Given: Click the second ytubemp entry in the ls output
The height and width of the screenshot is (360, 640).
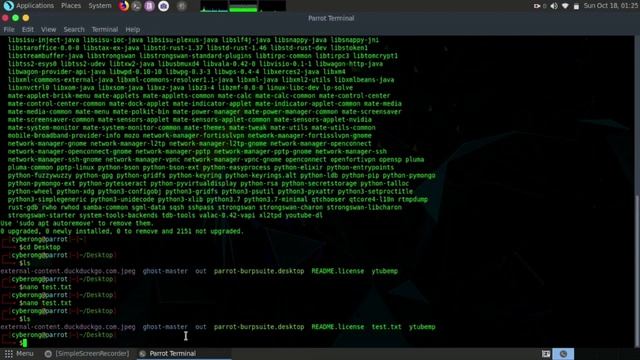Looking at the screenshot, I should pos(422,327).
